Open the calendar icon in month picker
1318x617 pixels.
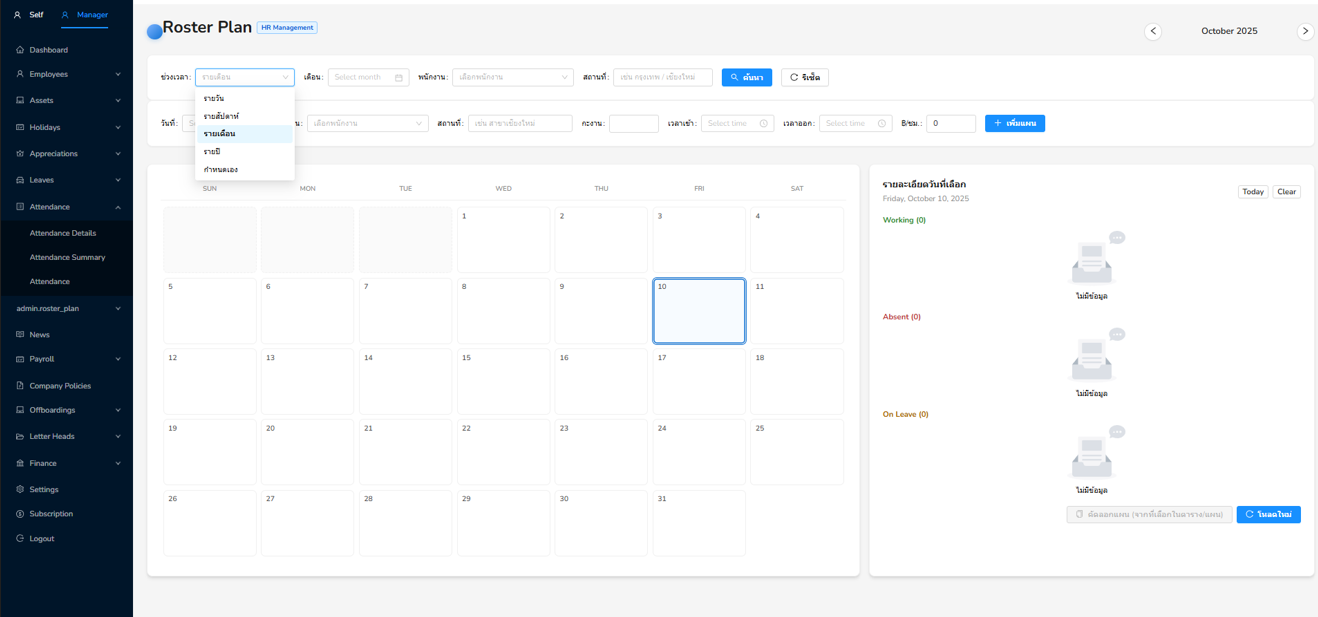click(398, 78)
